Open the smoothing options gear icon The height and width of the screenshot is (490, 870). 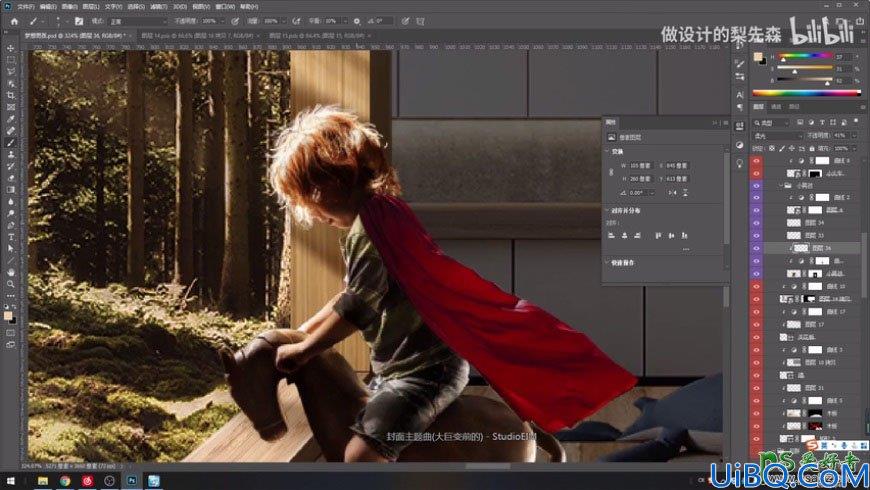click(357, 21)
